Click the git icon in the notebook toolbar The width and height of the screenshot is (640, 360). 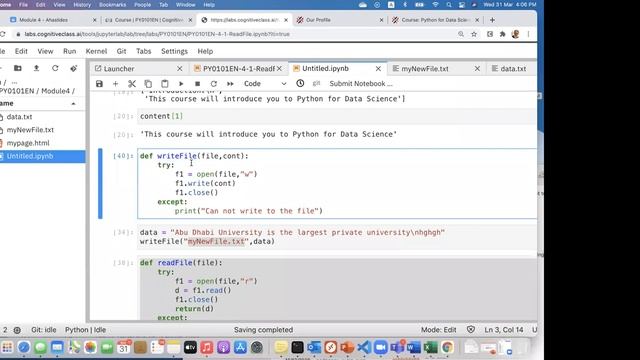tap(316, 83)
